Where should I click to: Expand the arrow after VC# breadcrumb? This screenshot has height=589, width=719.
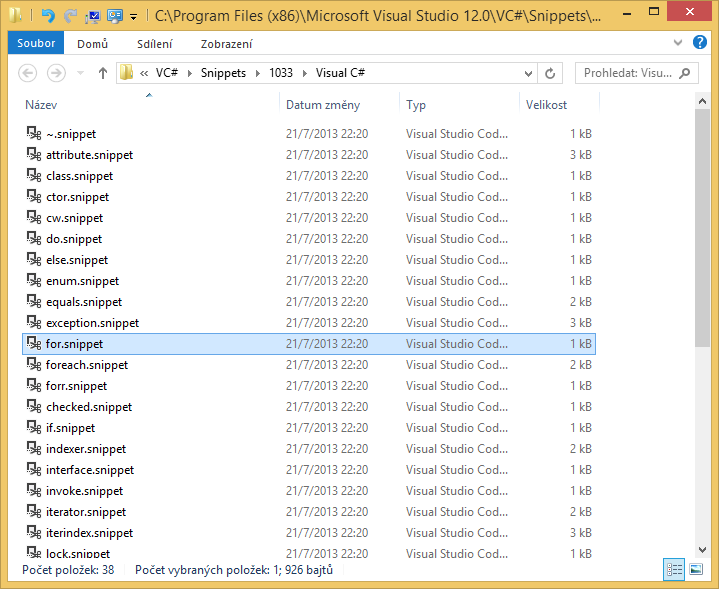189,73
